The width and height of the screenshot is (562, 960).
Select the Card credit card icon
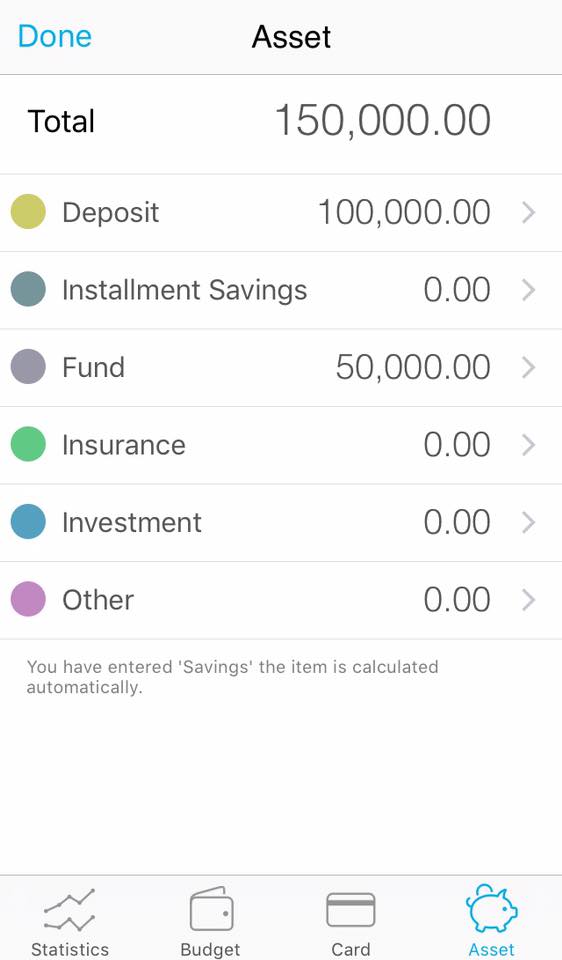tap(351, 909)
